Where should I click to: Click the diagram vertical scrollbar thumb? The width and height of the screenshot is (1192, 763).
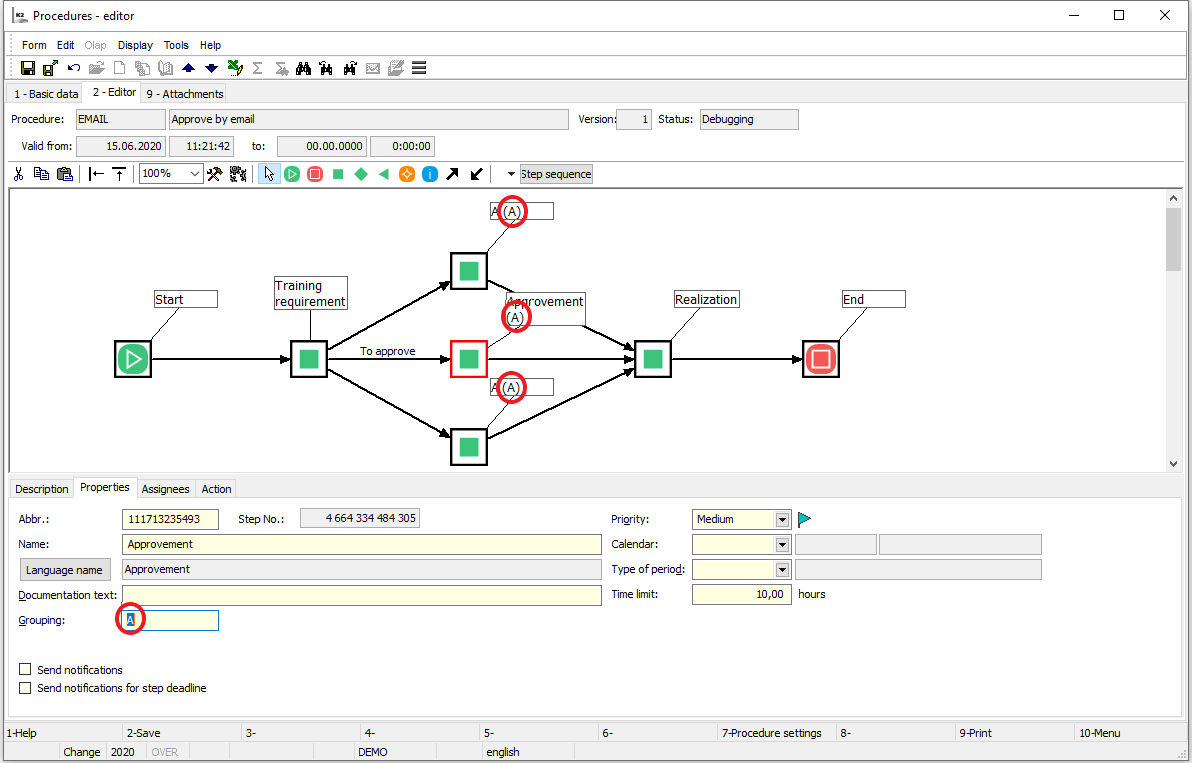click(1174, 239)
